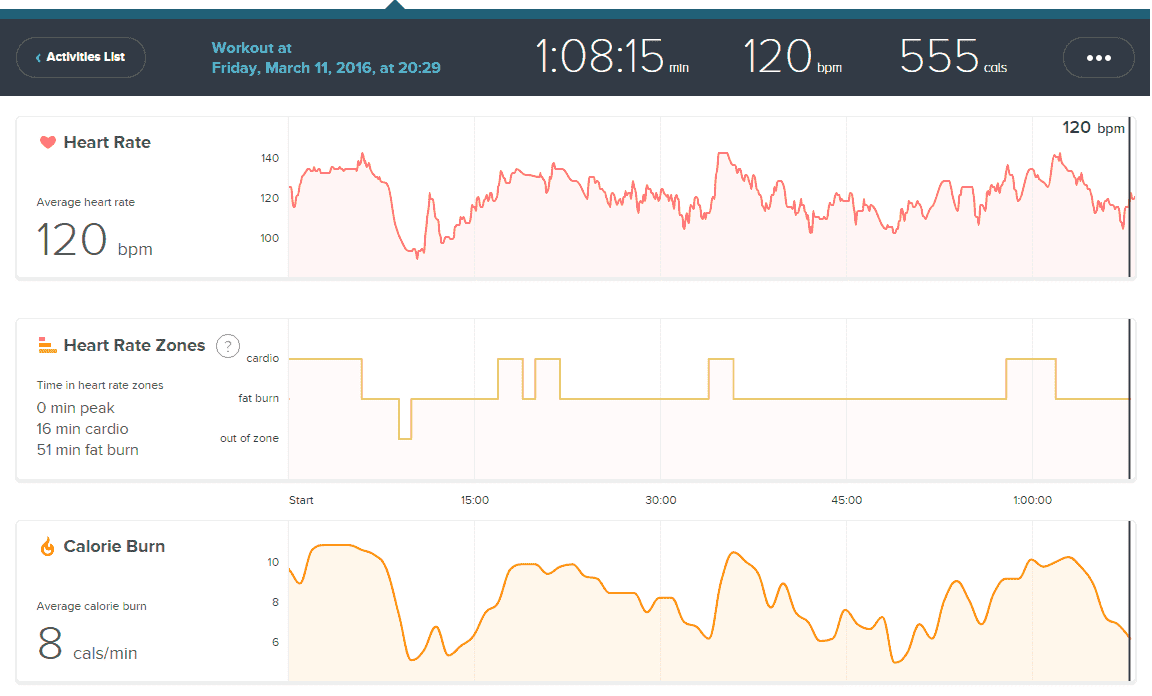Click the 16 min cardio zone entry

pos(82,429)
